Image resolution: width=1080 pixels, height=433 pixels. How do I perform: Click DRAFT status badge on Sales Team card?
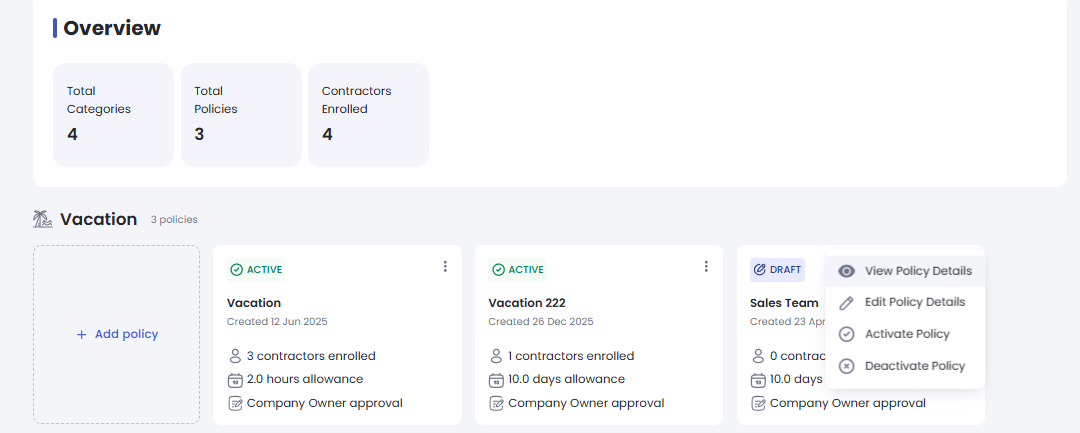click(778, 270)
